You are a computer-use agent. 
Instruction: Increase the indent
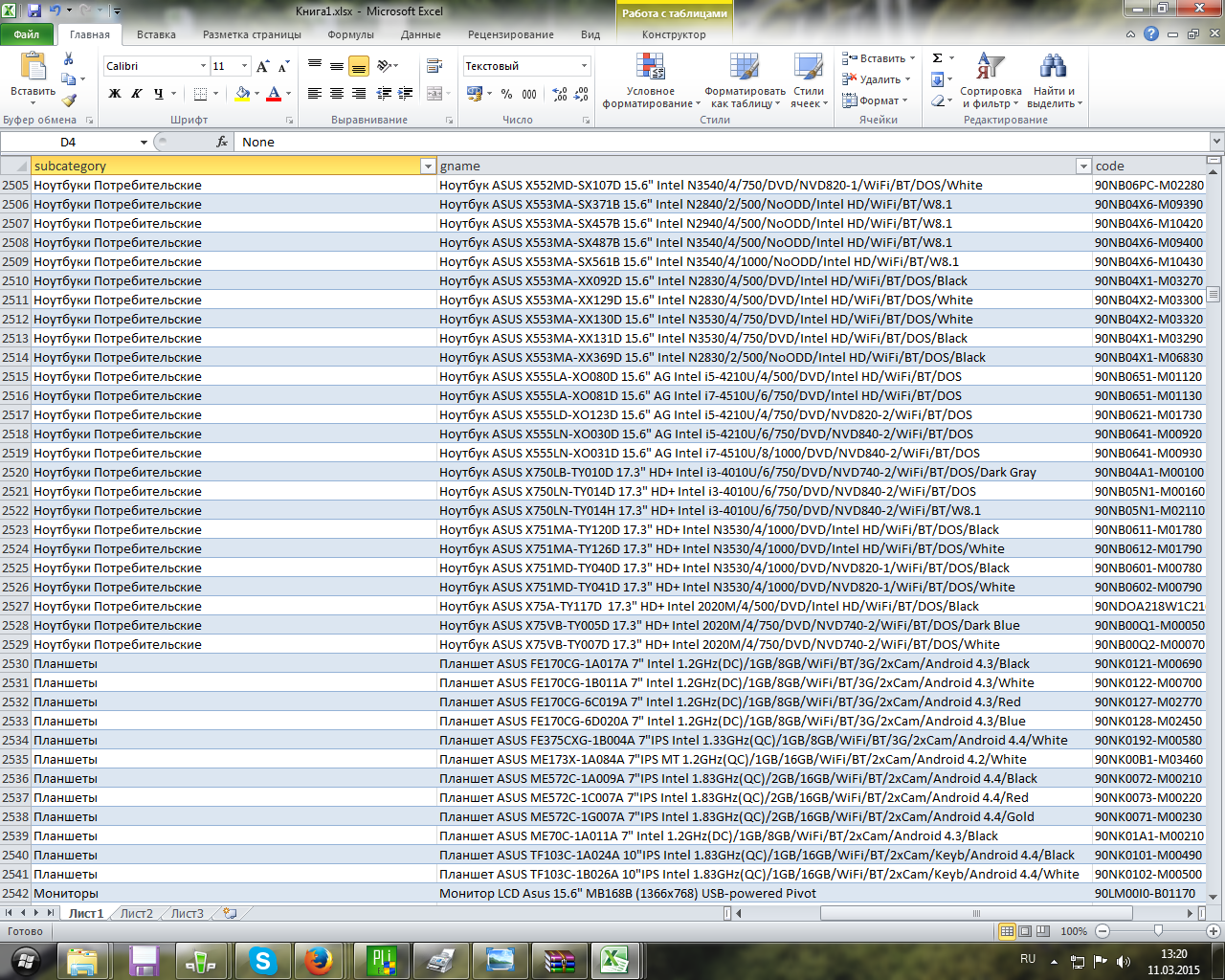(x=405, y=94)
